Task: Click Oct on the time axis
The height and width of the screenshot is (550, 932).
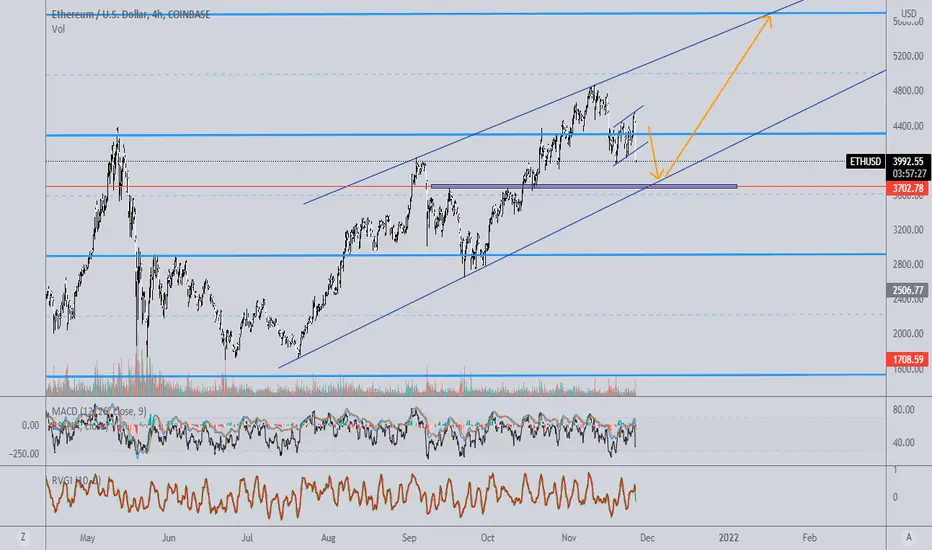Action: click(487, 538)
